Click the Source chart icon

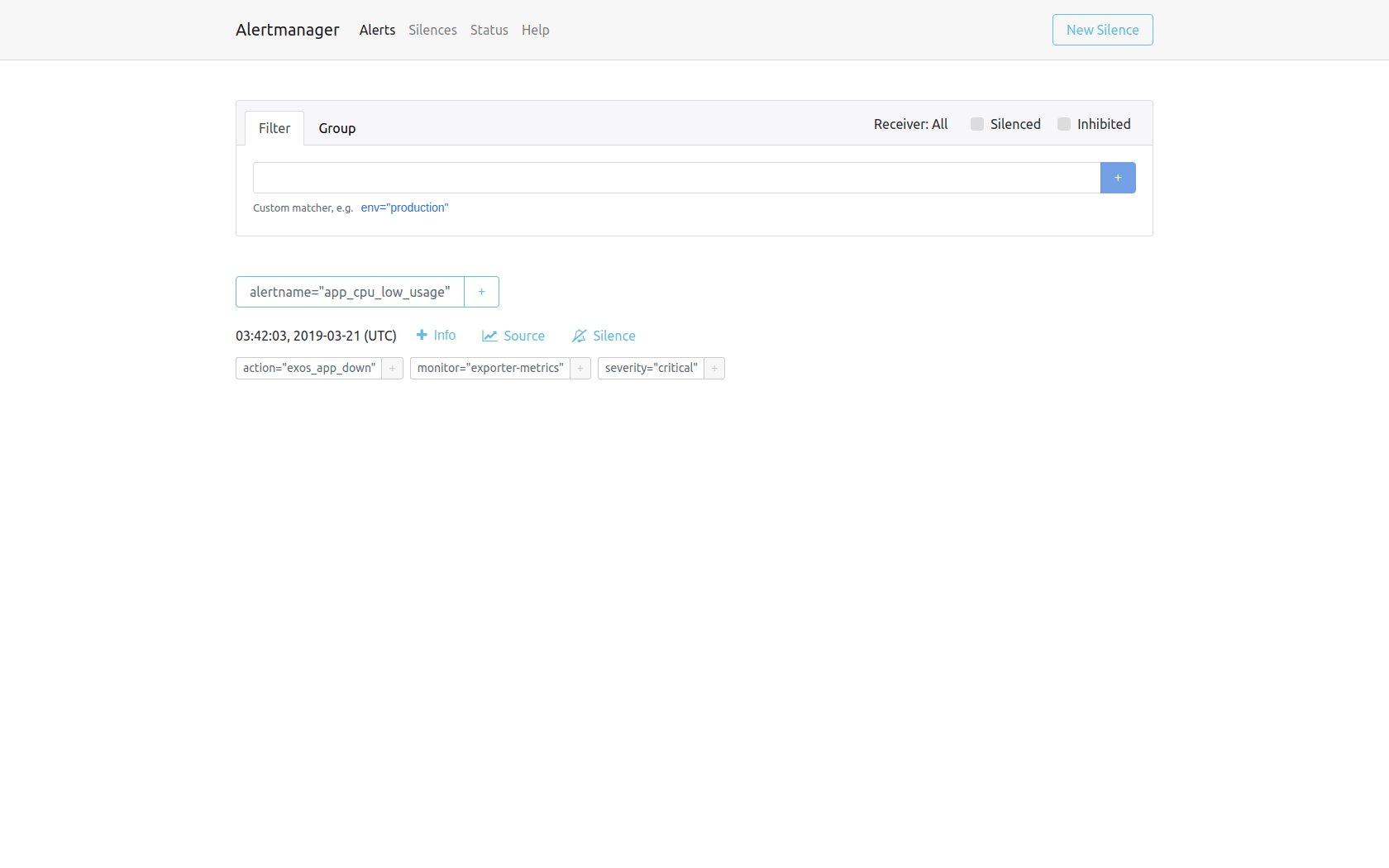tap(489, 336)
